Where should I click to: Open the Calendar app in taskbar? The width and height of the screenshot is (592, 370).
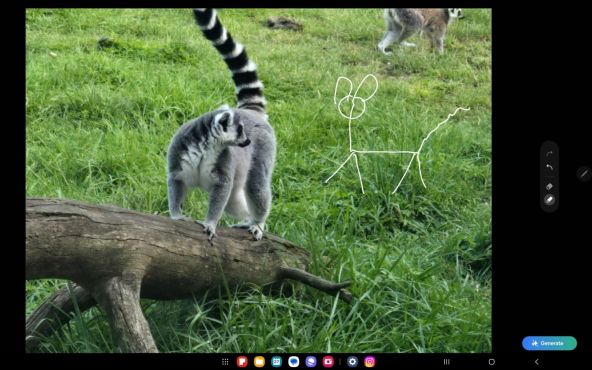(276, 362)
